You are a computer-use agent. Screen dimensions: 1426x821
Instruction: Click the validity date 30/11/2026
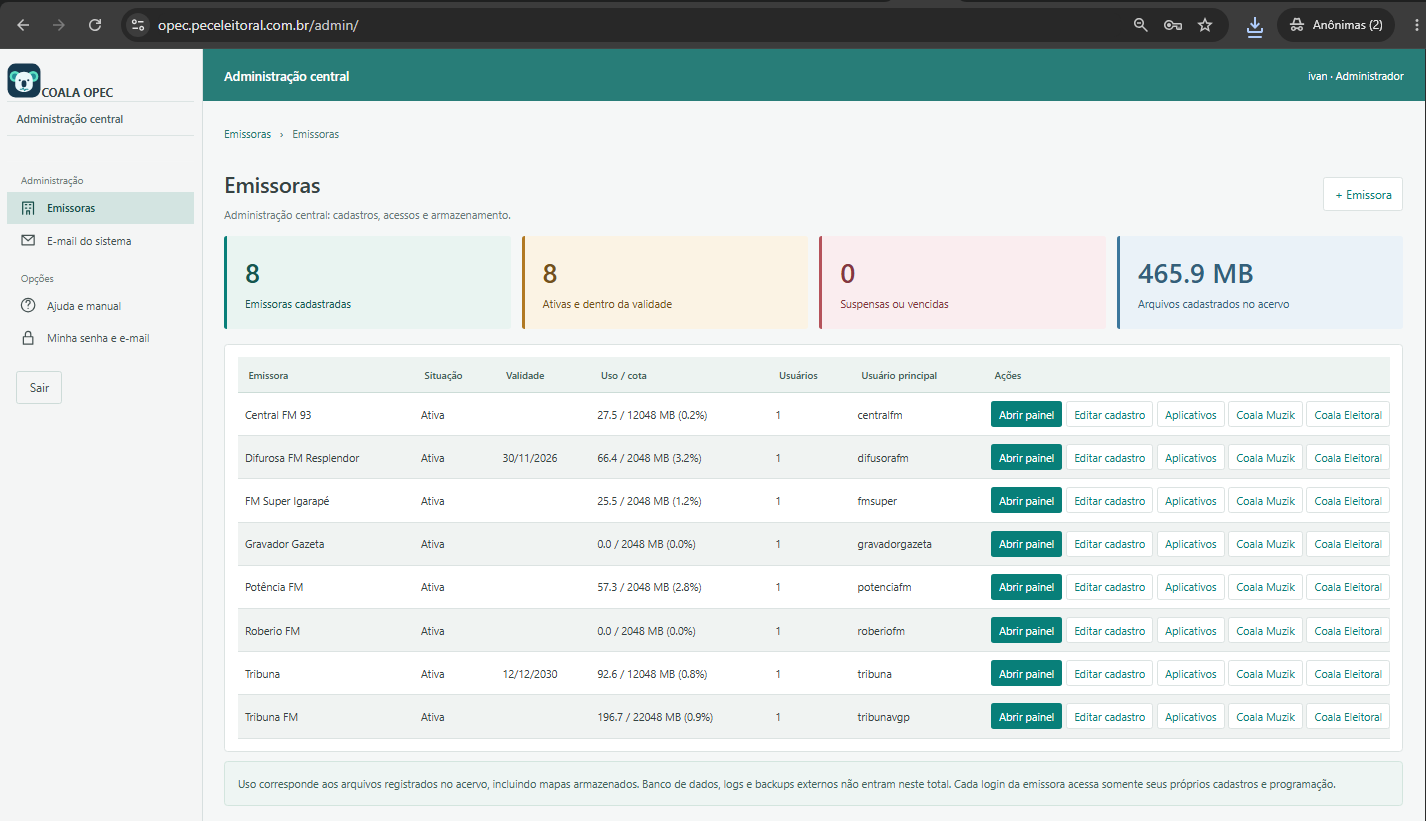pyautogui.click(x=530, y=458)
